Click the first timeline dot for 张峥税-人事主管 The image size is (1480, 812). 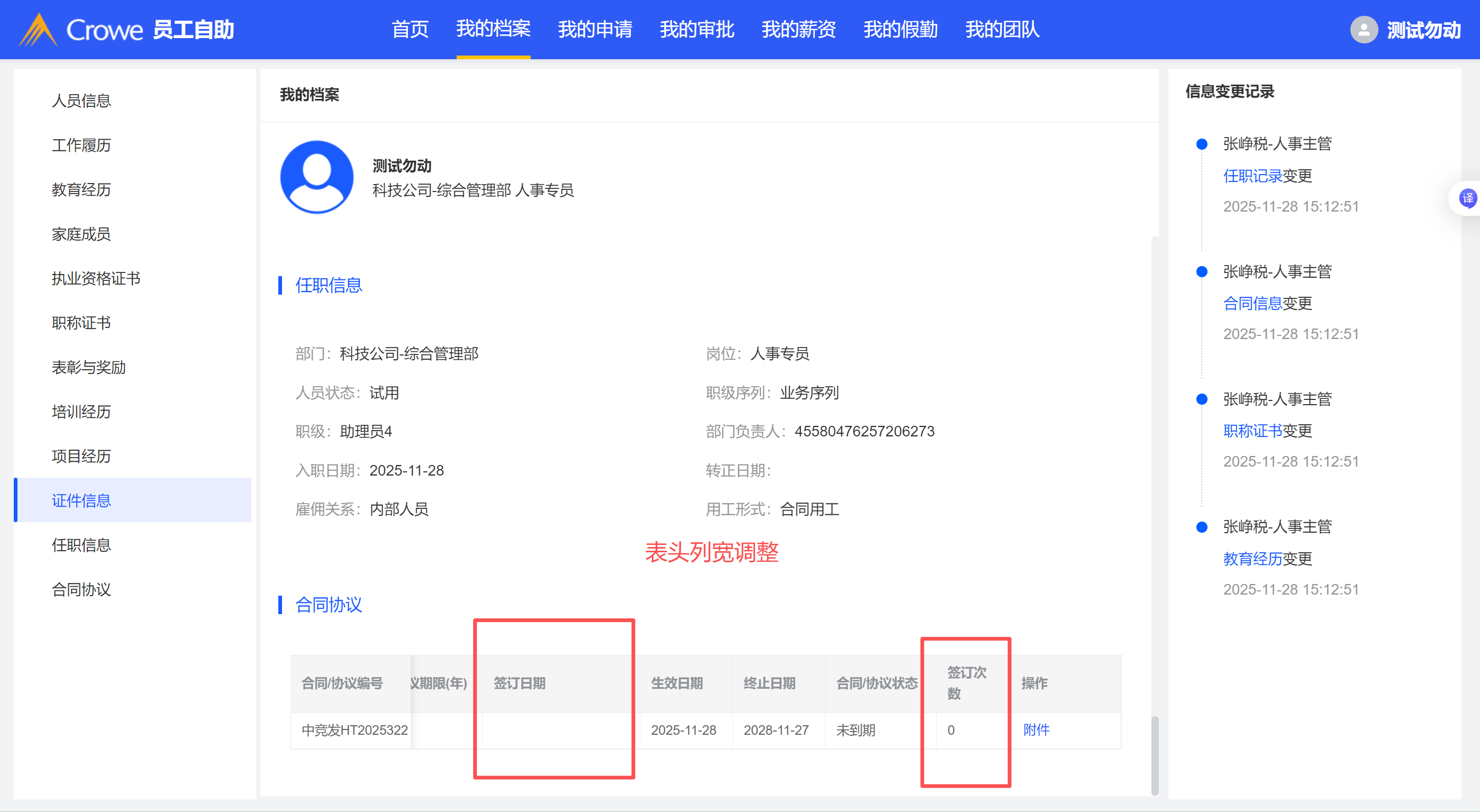click(x=1201, y=144)
